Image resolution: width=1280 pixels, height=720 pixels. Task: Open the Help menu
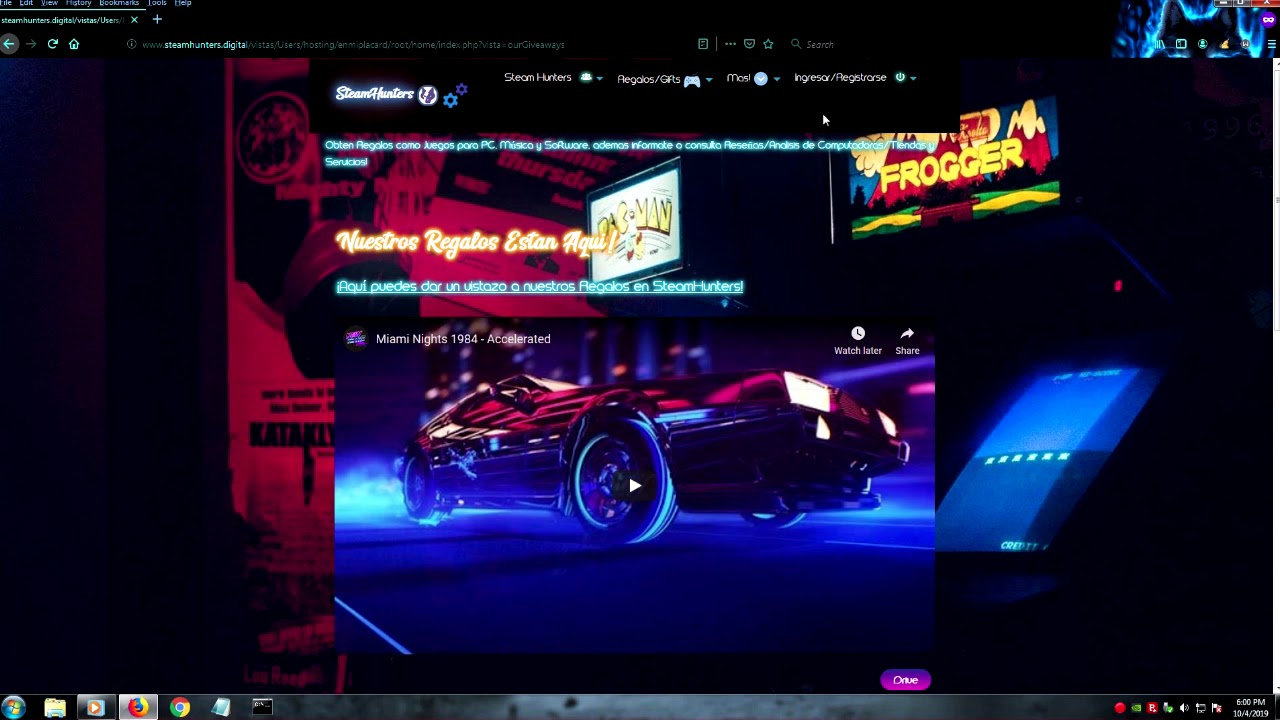[x=183, y=3]
